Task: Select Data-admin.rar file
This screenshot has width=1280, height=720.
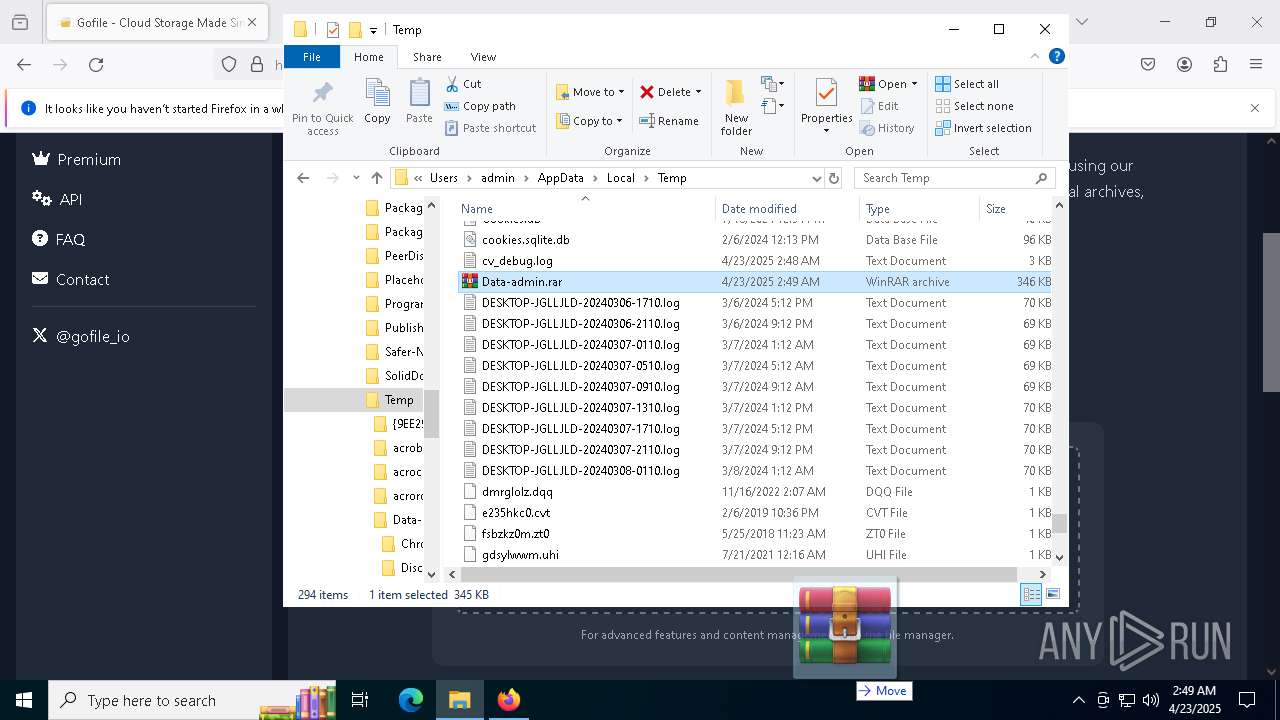Action: coord(755,282)
